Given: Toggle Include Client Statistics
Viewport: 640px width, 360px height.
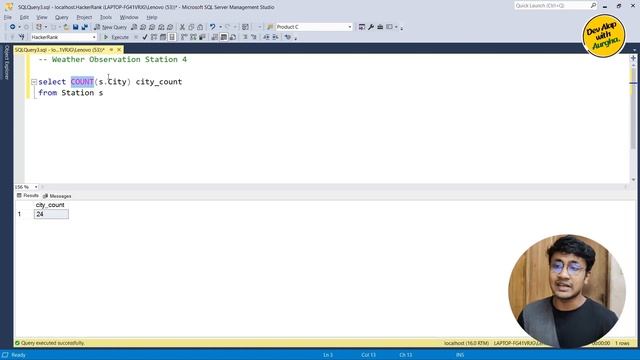Looking at the screenshot, I should (x=202, y=37).
